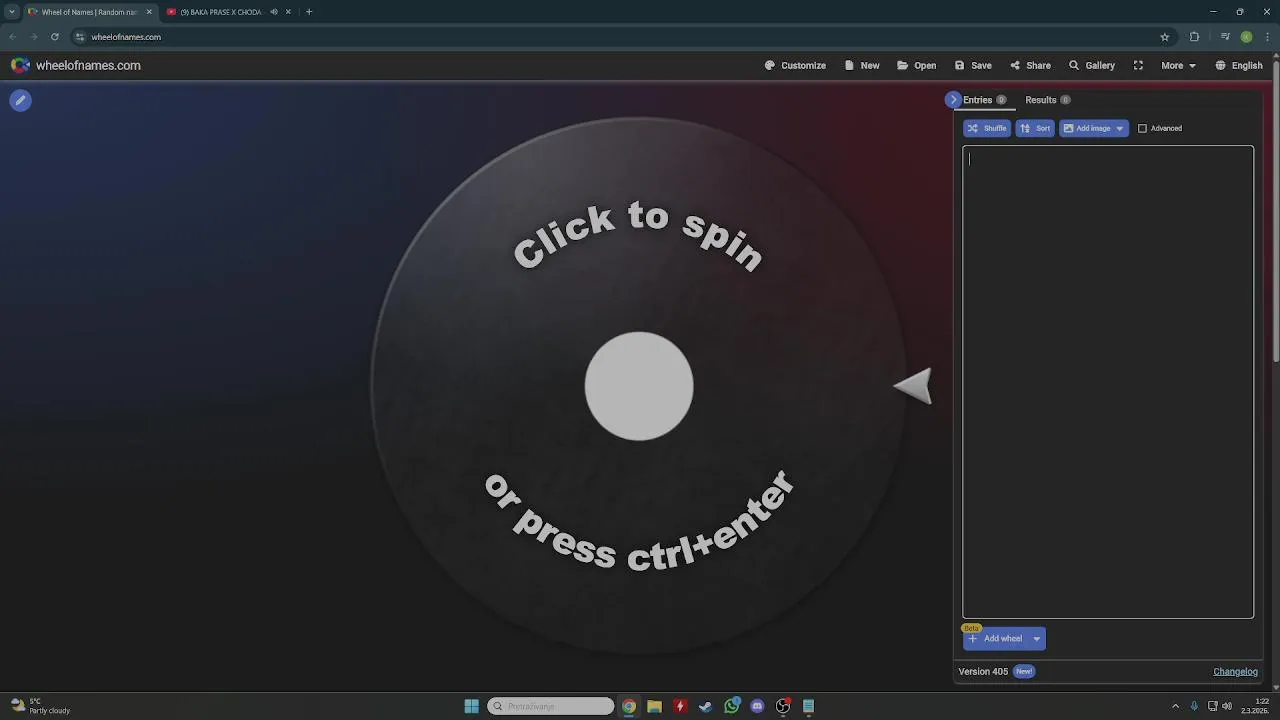This screenshot has width=1280, height=720.
Task: Click the New! version badge
Action: [x=1024, y=672]
